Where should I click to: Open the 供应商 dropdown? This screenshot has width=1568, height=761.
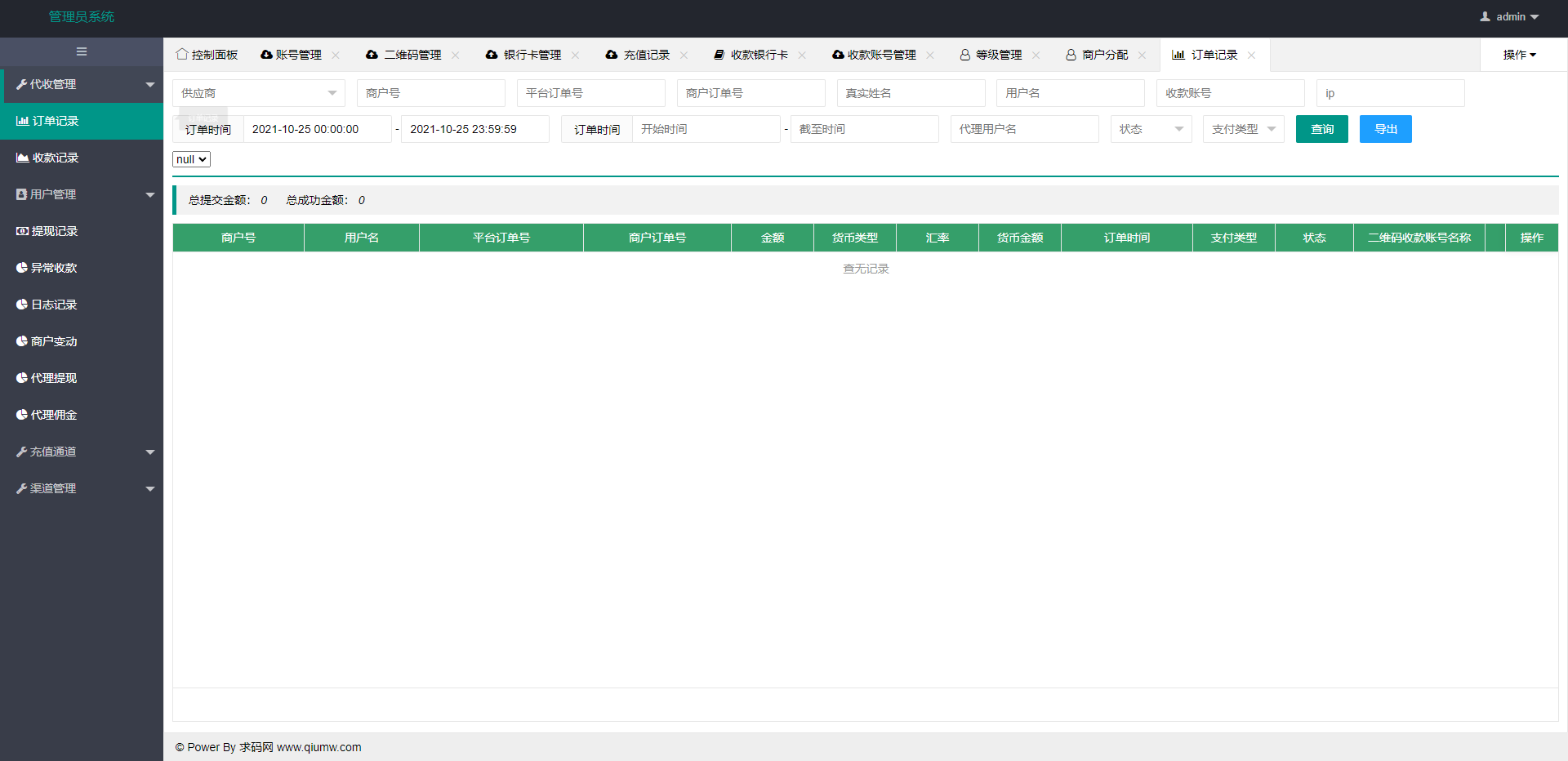tap(259, 93)
